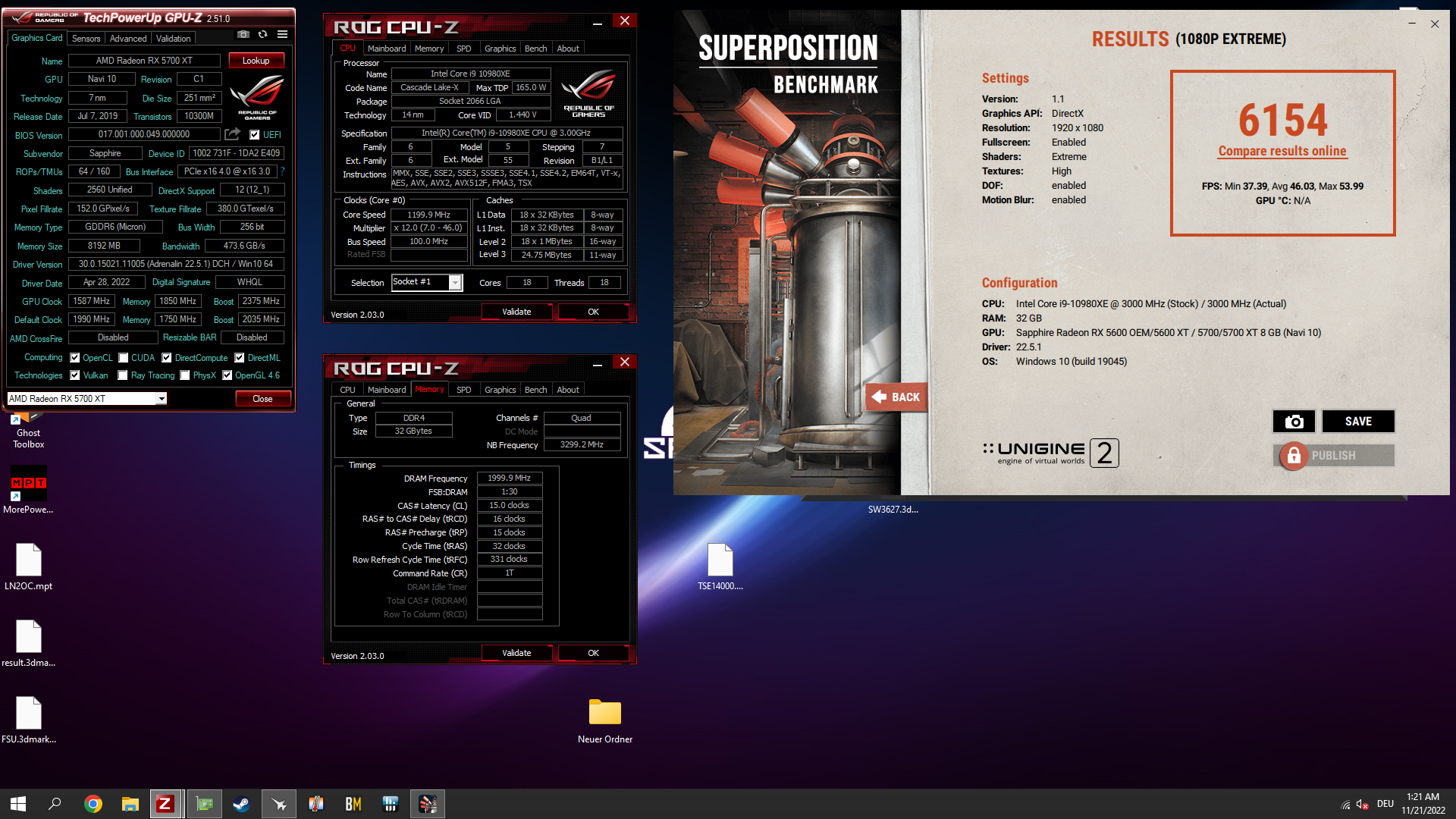Toggle the CUDA checkbox

123,357
